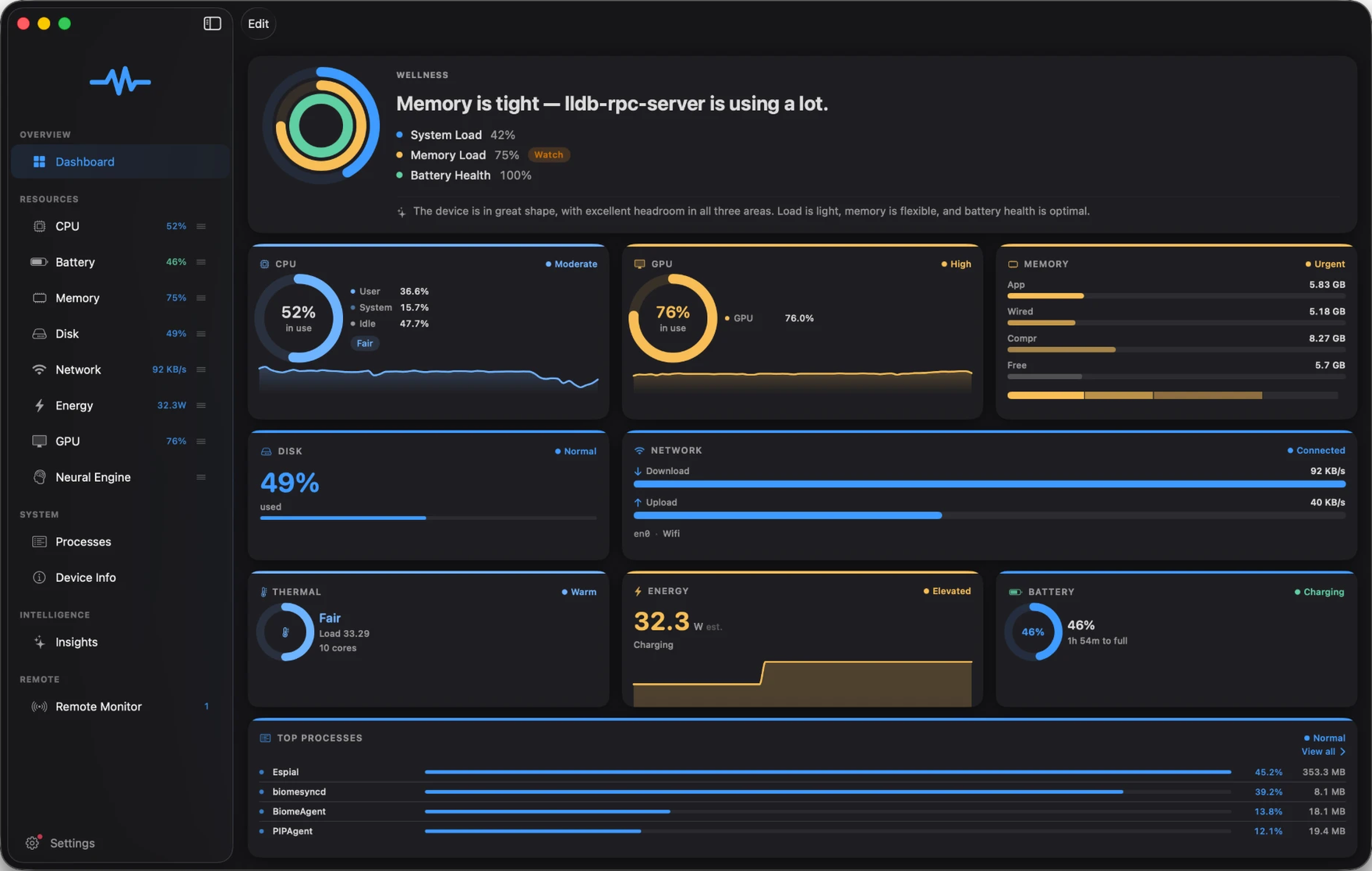Click the Upload speed bar
The width and height of the screenshot is (1372, 871).
coord(989,515)
